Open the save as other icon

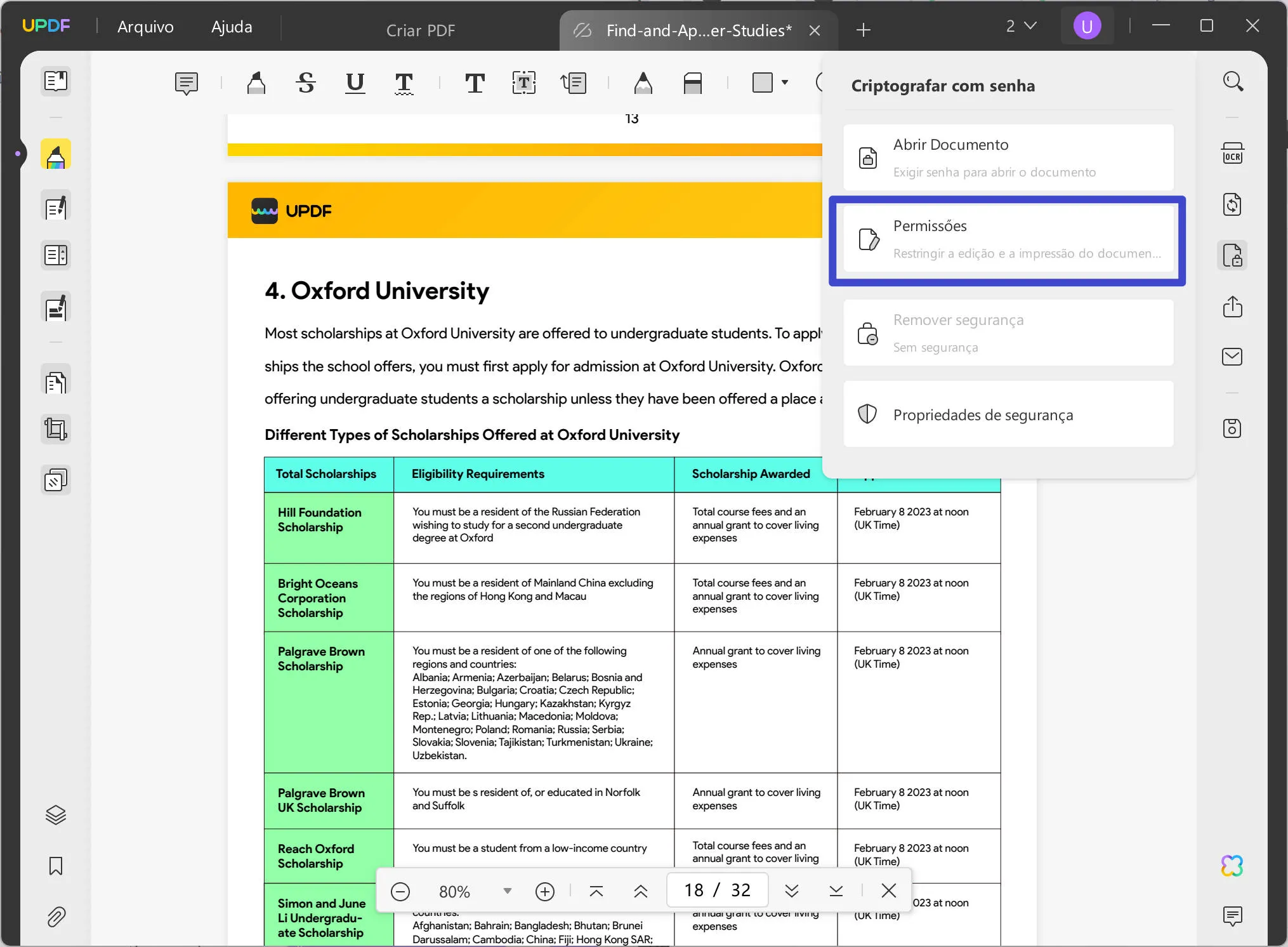[x=1233, y=428]
